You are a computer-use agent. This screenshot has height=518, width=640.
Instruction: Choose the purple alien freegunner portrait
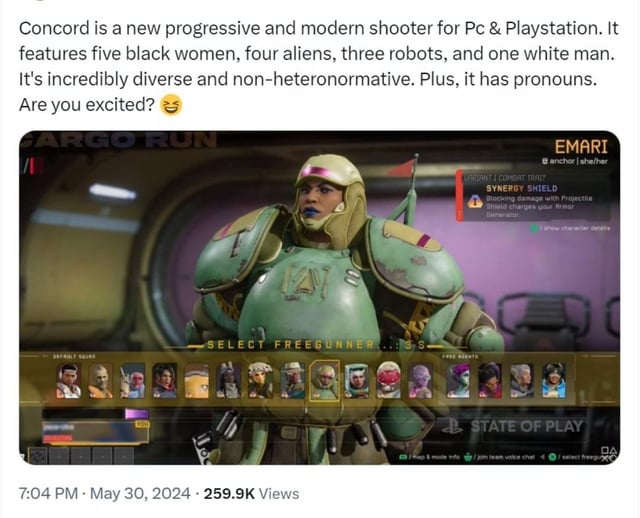(420, 380)
